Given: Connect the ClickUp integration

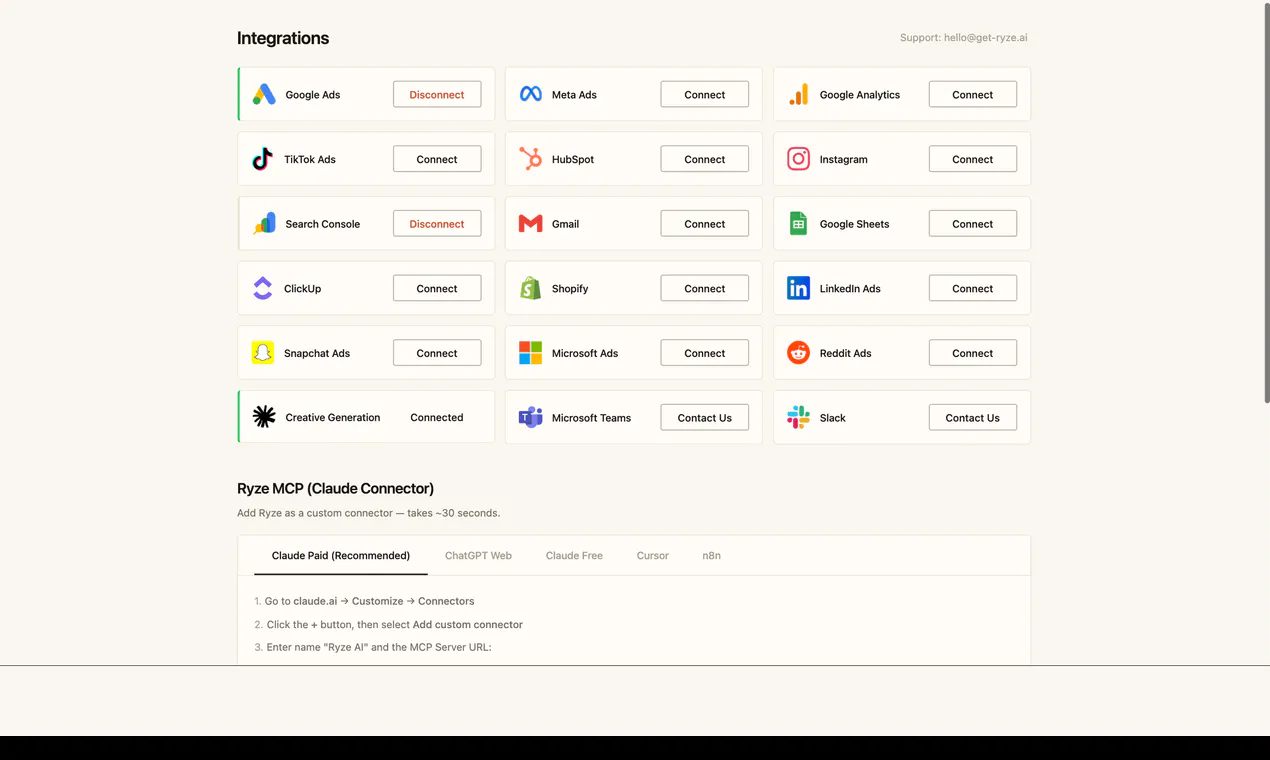Looking at the screenshot, I should (x=437, y=288).
